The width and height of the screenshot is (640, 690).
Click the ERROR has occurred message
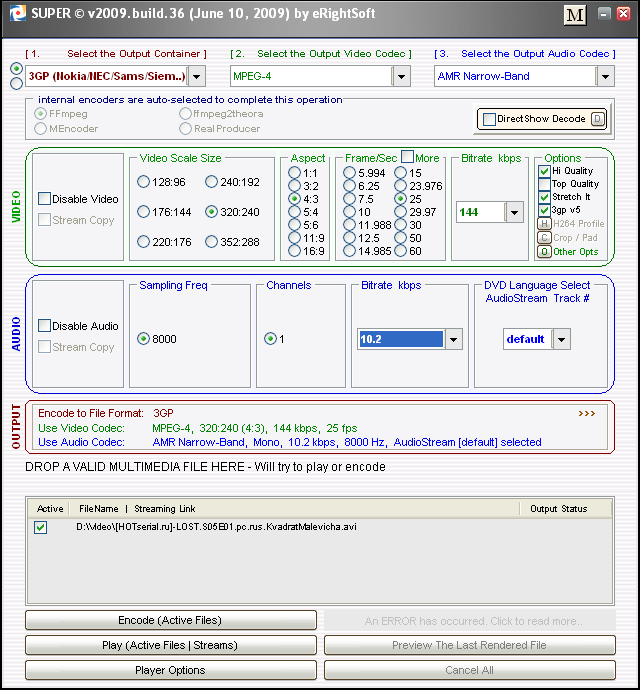[x=470, y=621]
